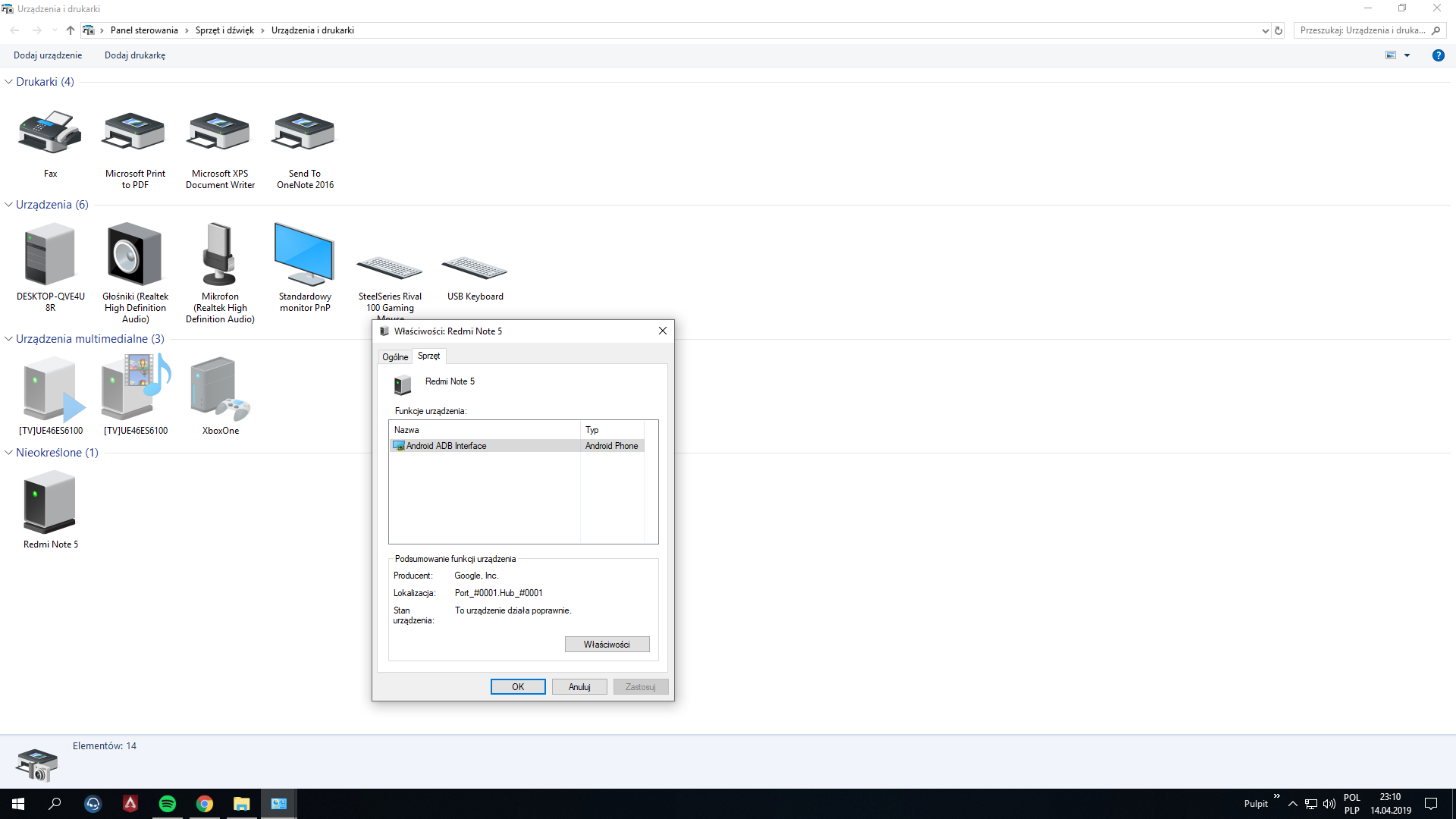Click the search Urządzenia i drukarki field
The height and width of the screenshot is (819, 1456).
(1362, 30)
